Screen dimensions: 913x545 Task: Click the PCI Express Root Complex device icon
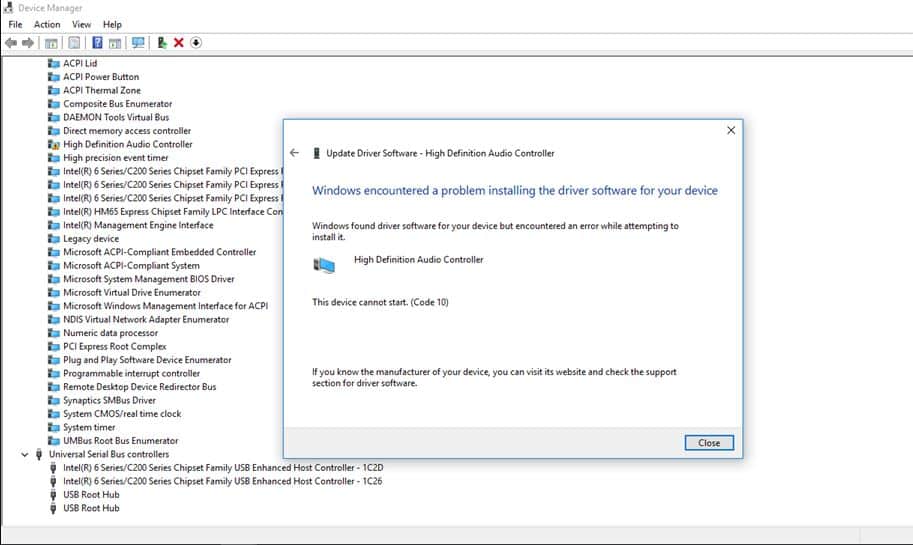pos(54,346)
